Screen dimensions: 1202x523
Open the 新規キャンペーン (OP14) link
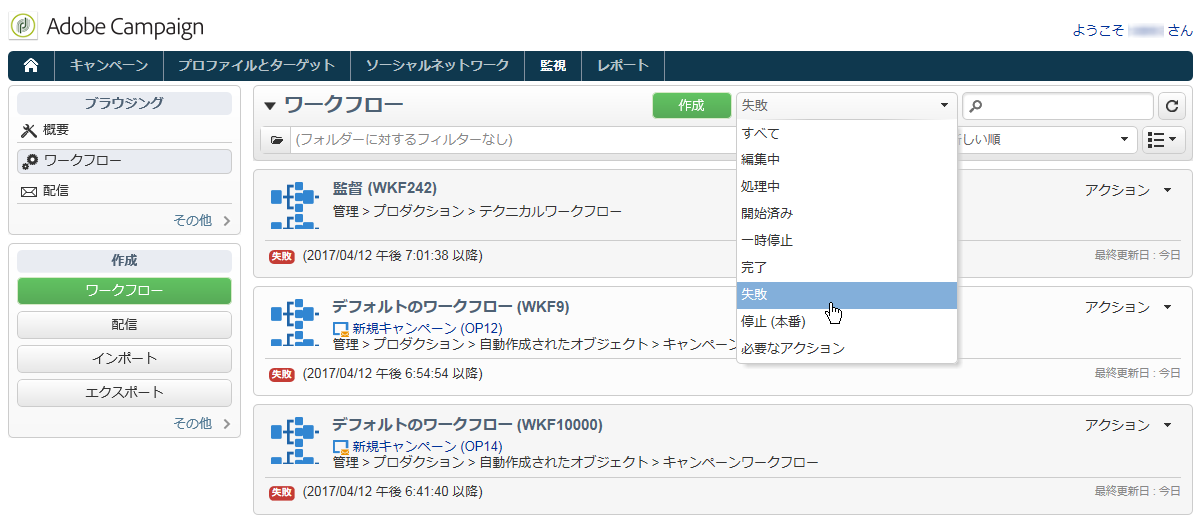(x=427, y=446)
